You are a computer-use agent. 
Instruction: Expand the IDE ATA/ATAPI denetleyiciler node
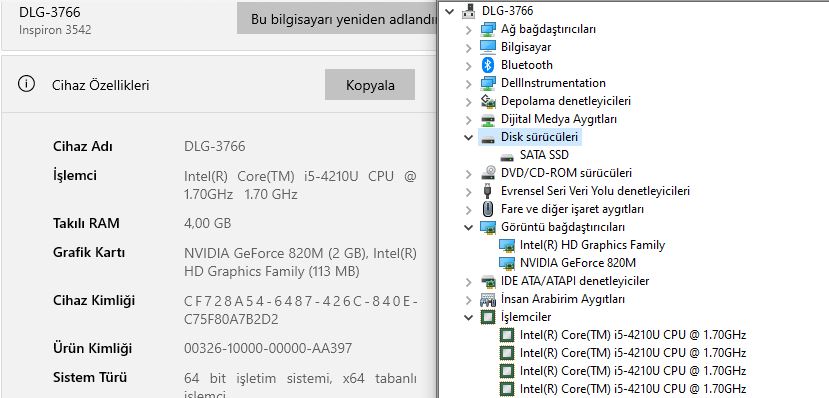(x=468, y=281)
